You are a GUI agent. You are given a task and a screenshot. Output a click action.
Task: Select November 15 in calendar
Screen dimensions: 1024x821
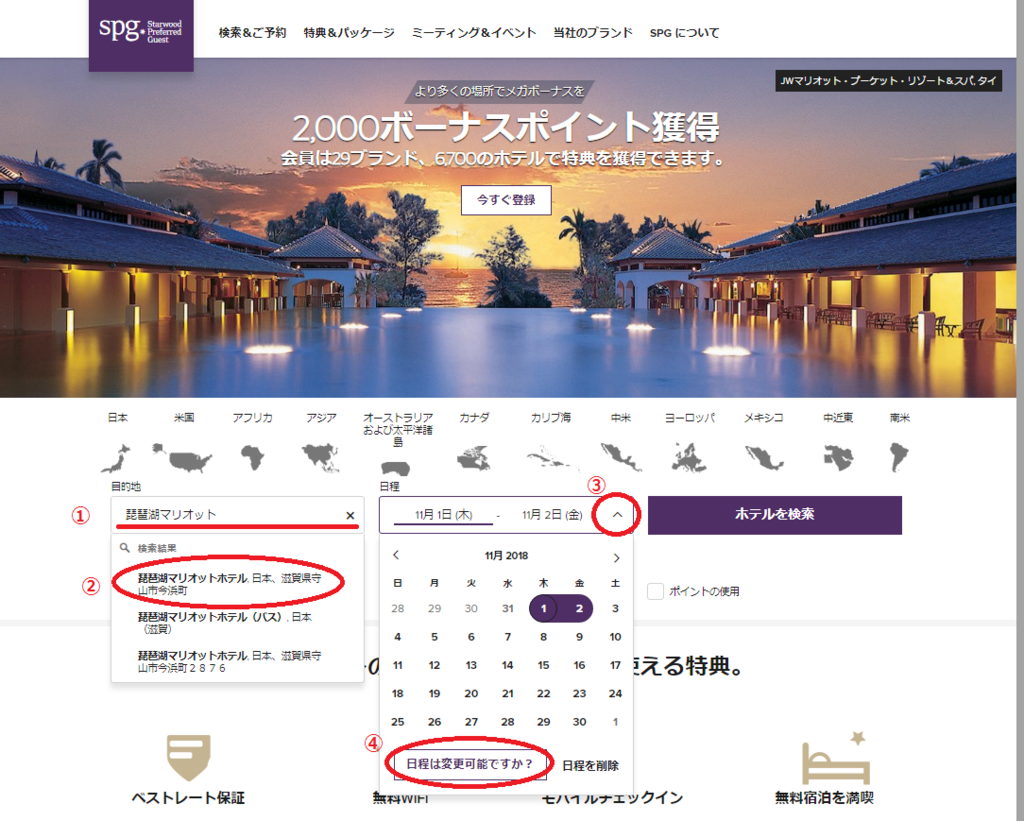[x=543, y=665]
